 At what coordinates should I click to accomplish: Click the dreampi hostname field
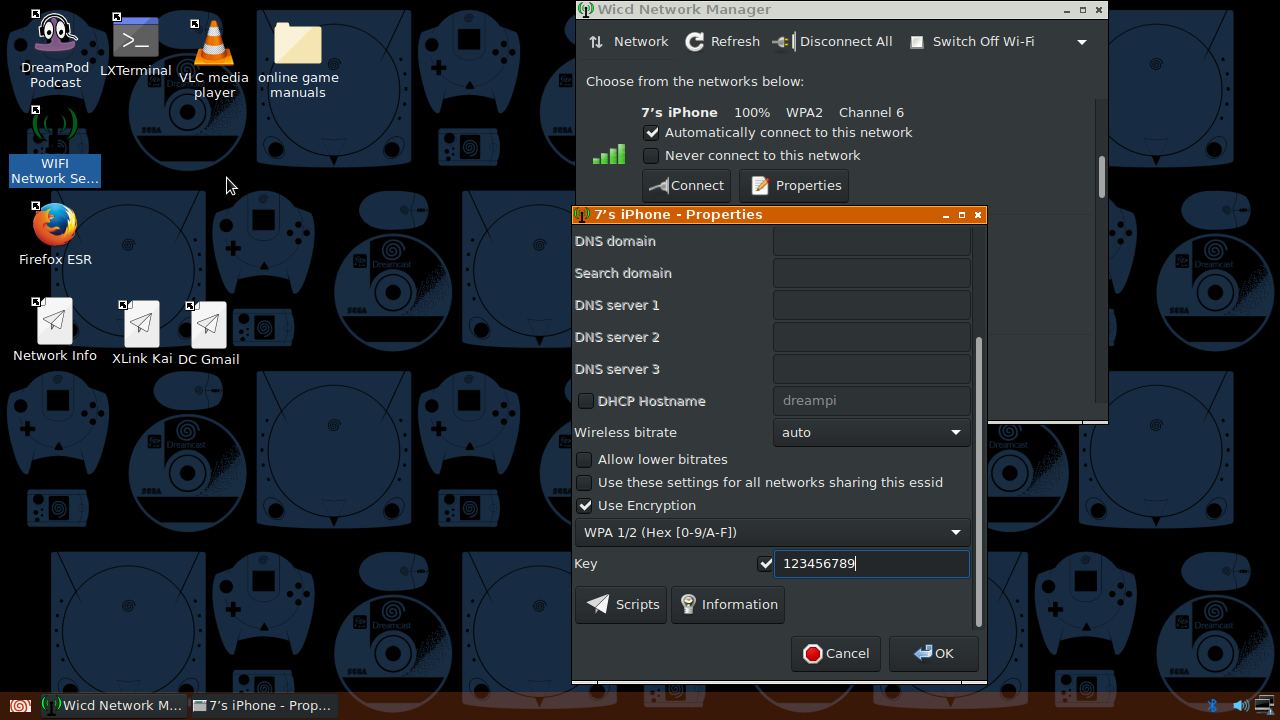point(872,401)
